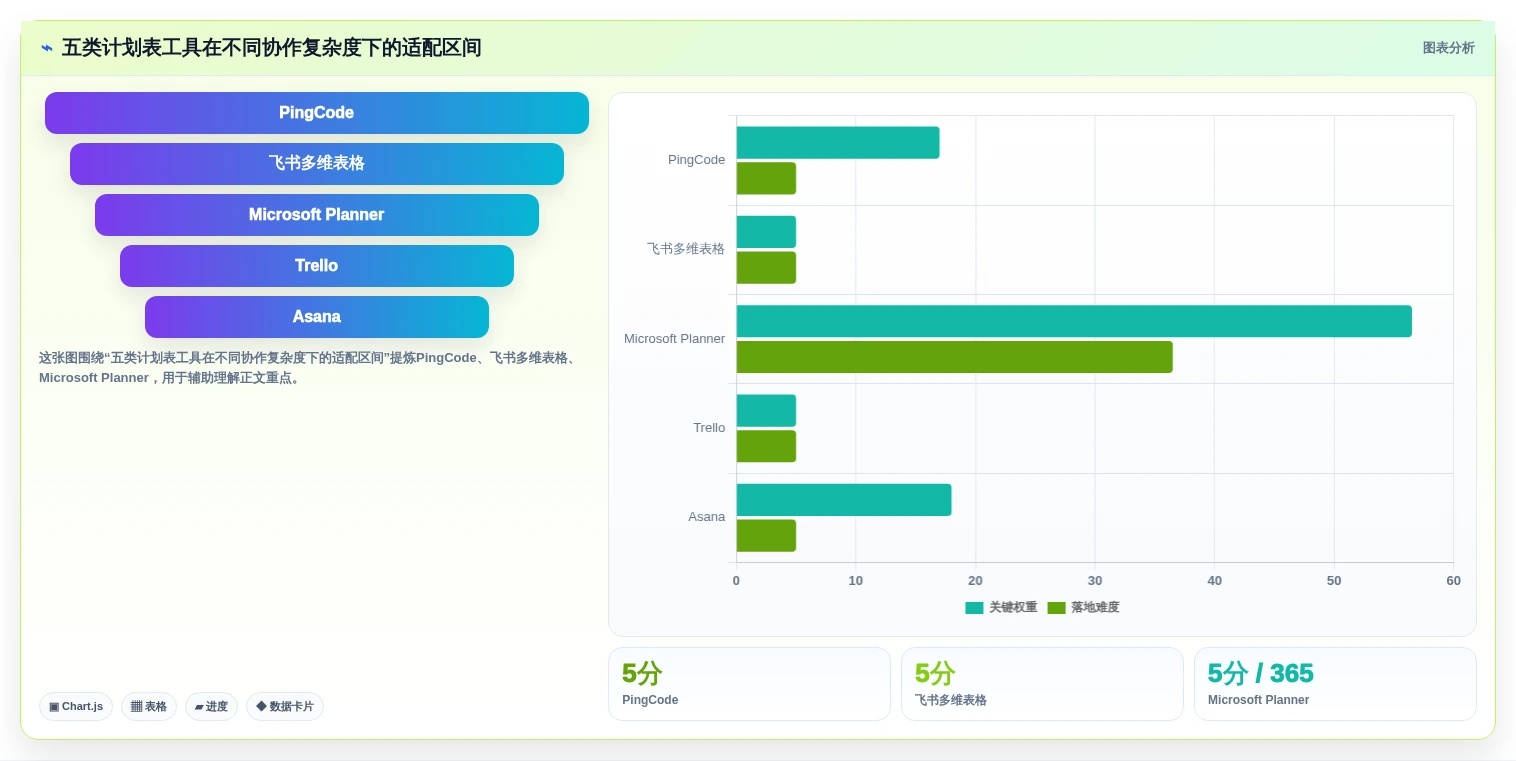Toggle the 关键权重 legend swatch

pos(974,608)
